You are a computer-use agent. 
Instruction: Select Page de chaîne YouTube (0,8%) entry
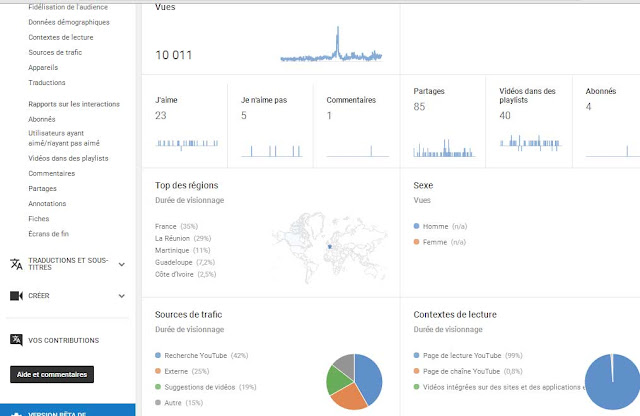pyautogui.click(x=468, y=372)
